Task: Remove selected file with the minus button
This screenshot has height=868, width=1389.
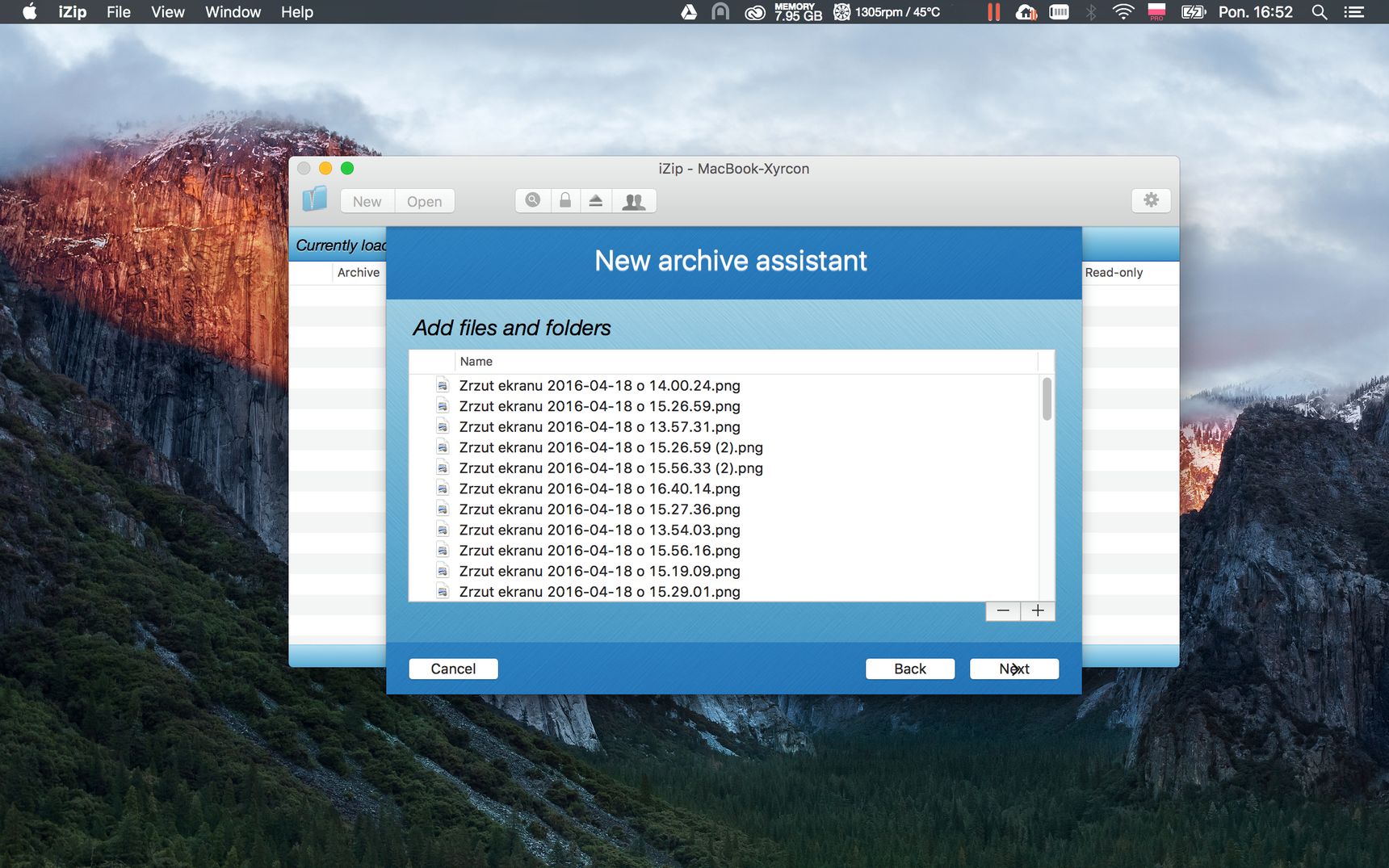Action: [x=1003, y=610]
